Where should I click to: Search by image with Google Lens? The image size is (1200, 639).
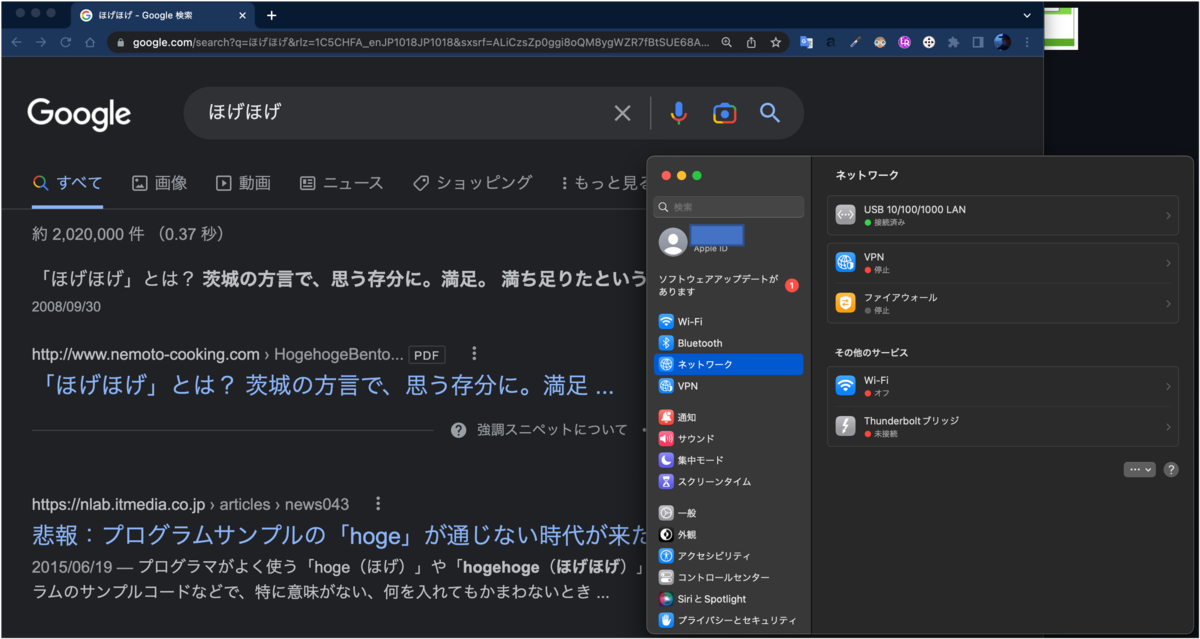725,113
